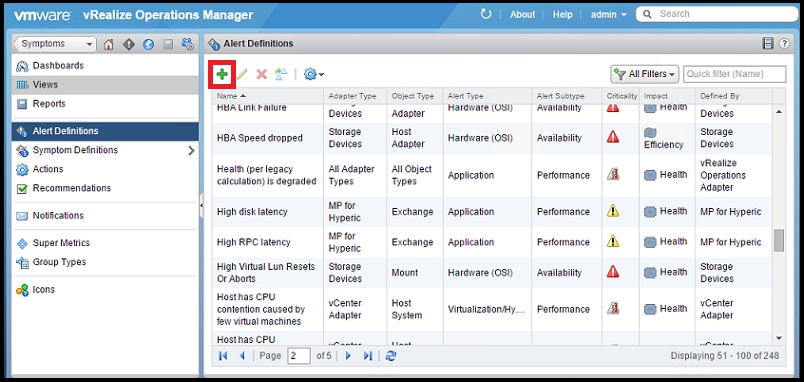Refresh the alert definitions grid
The height and width of the screenshot is (382, 804).
391,356
